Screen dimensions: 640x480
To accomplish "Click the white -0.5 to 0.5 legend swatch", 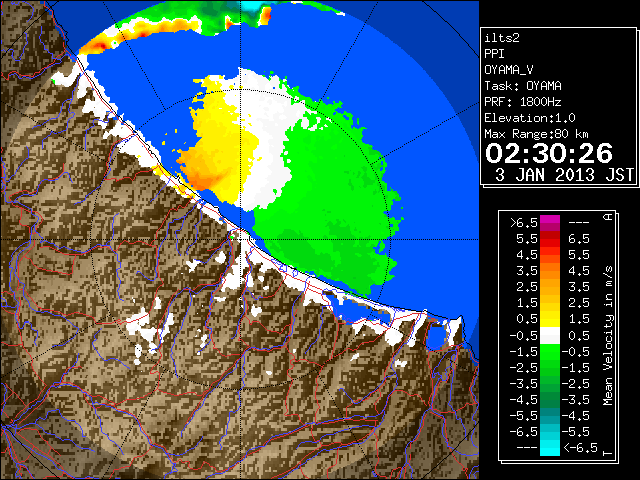I will [x=550, y=336].
